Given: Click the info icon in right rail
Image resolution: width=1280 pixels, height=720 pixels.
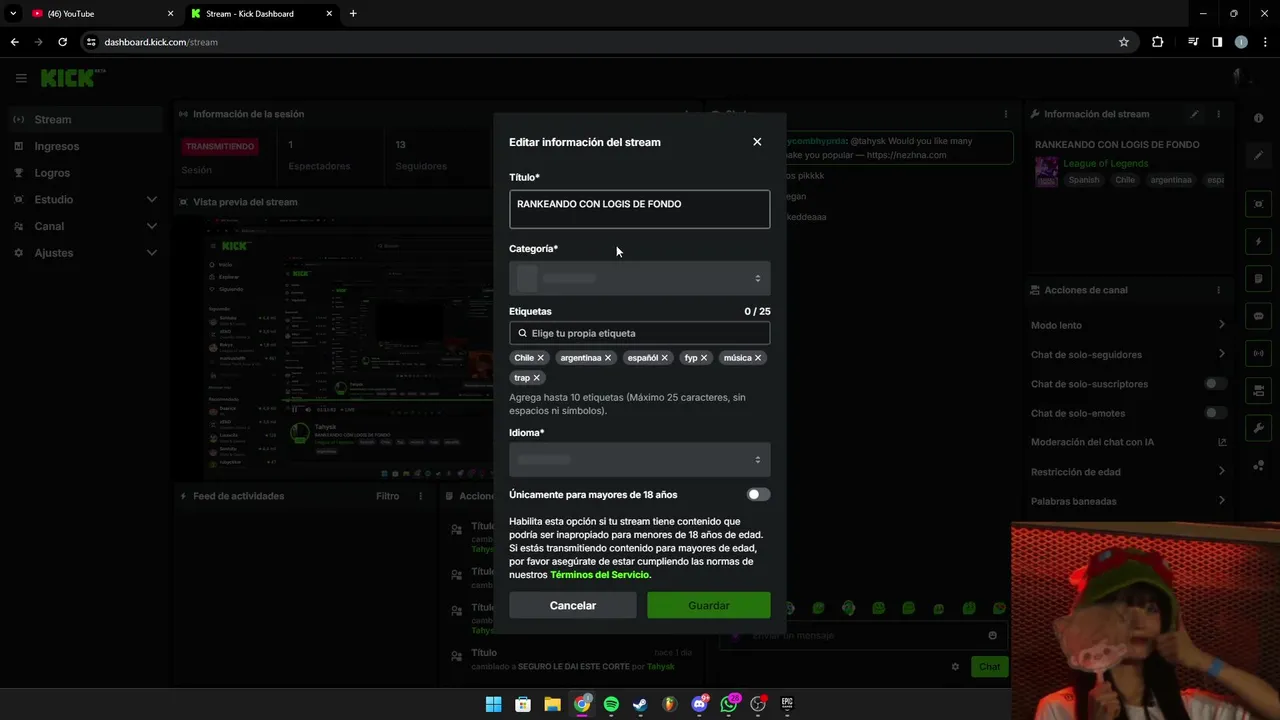Looking at the screenshot, I should [1259, 118].
